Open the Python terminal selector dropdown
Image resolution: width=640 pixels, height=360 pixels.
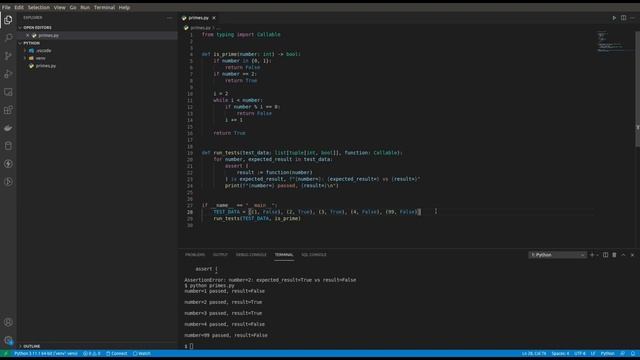(558, 255)
